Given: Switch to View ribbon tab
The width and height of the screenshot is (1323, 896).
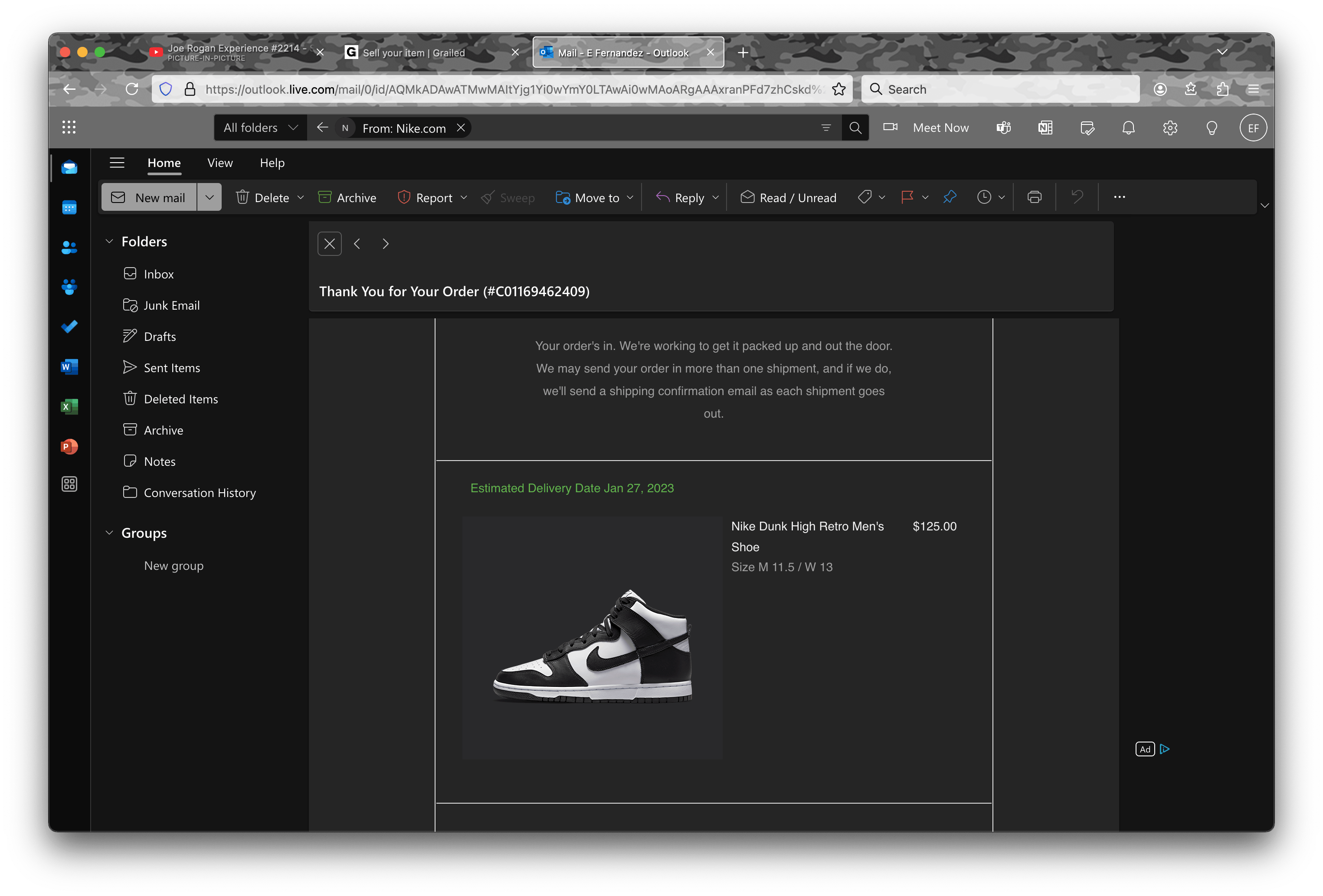Looking at the screenshot, I should pyautogui.click(x=220, y=163).
